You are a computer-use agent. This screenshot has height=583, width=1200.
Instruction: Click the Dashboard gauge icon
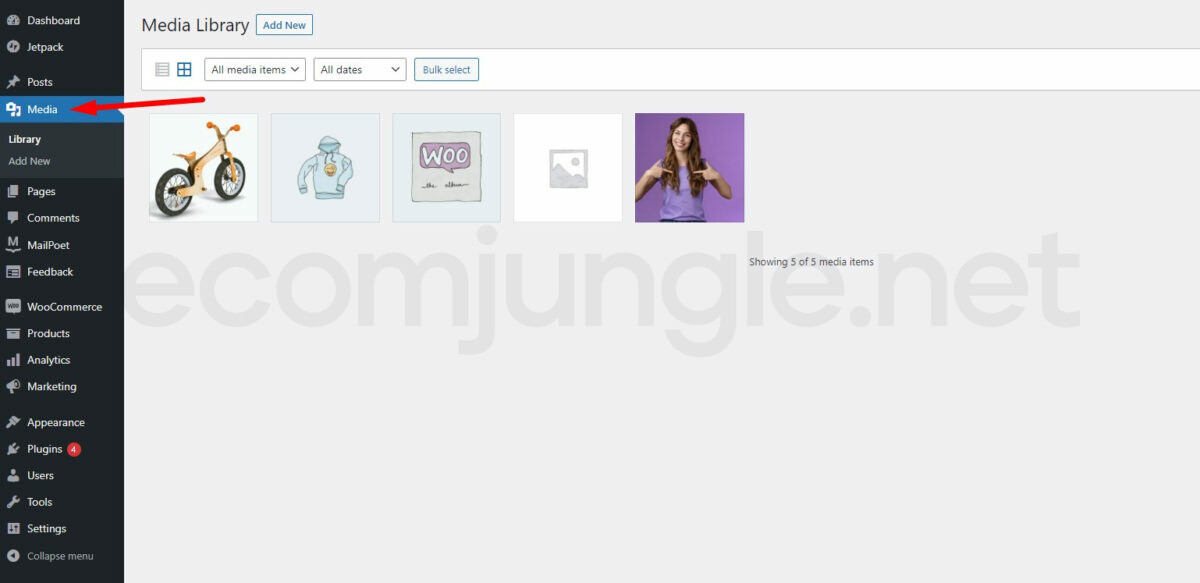[13, 20]
